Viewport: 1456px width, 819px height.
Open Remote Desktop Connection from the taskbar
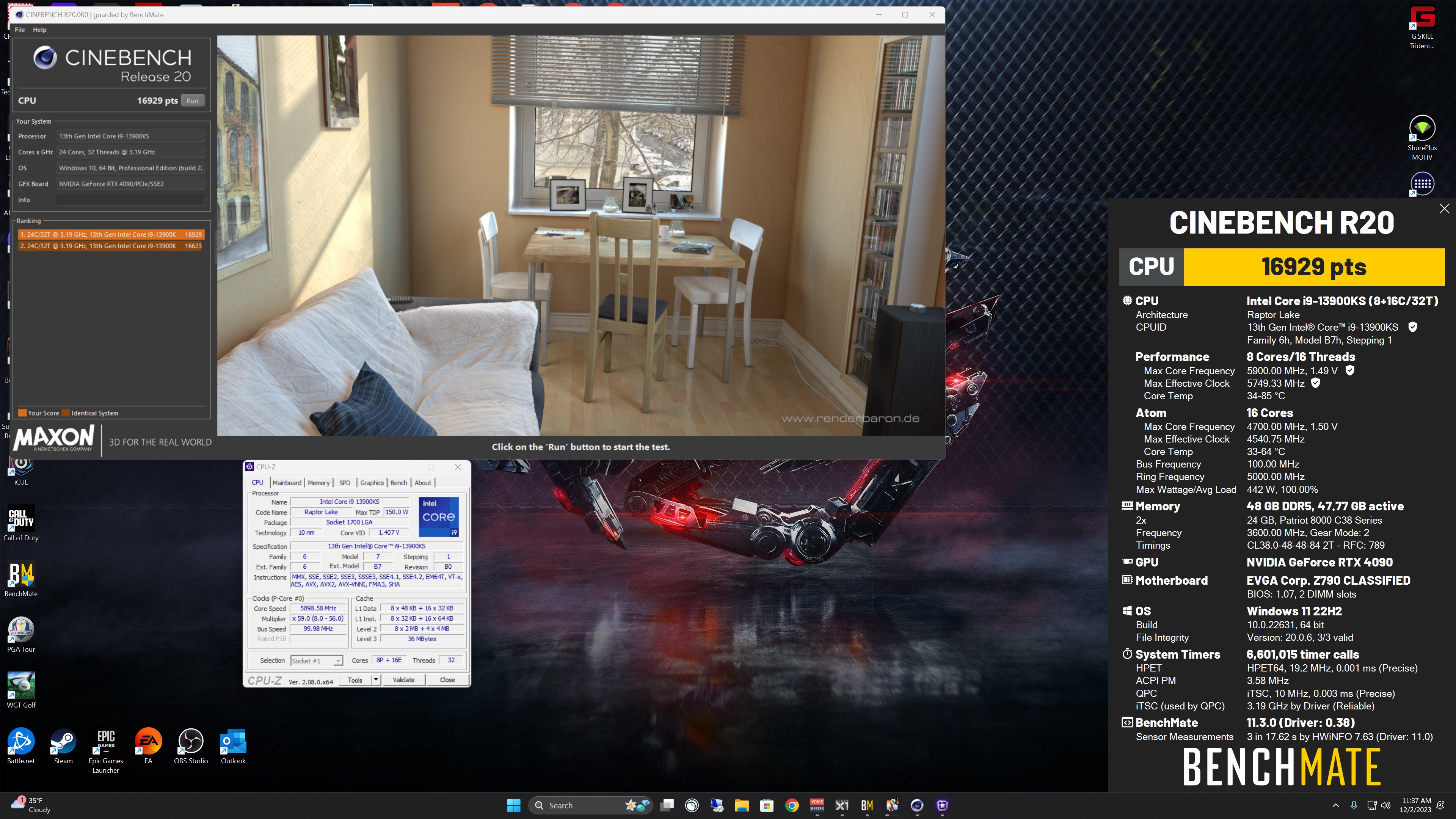(x=717, y=805)
